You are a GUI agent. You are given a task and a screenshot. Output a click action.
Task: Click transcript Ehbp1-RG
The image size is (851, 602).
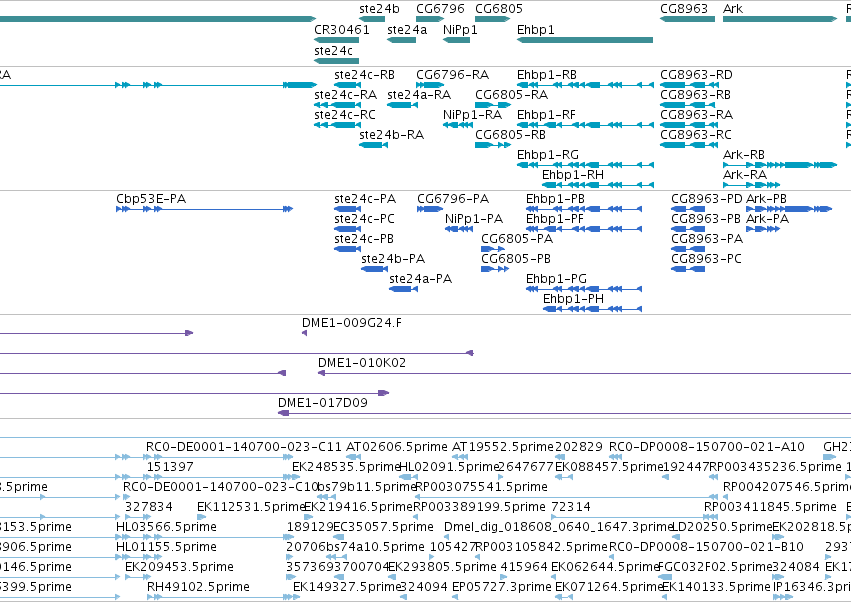[586, 165]
